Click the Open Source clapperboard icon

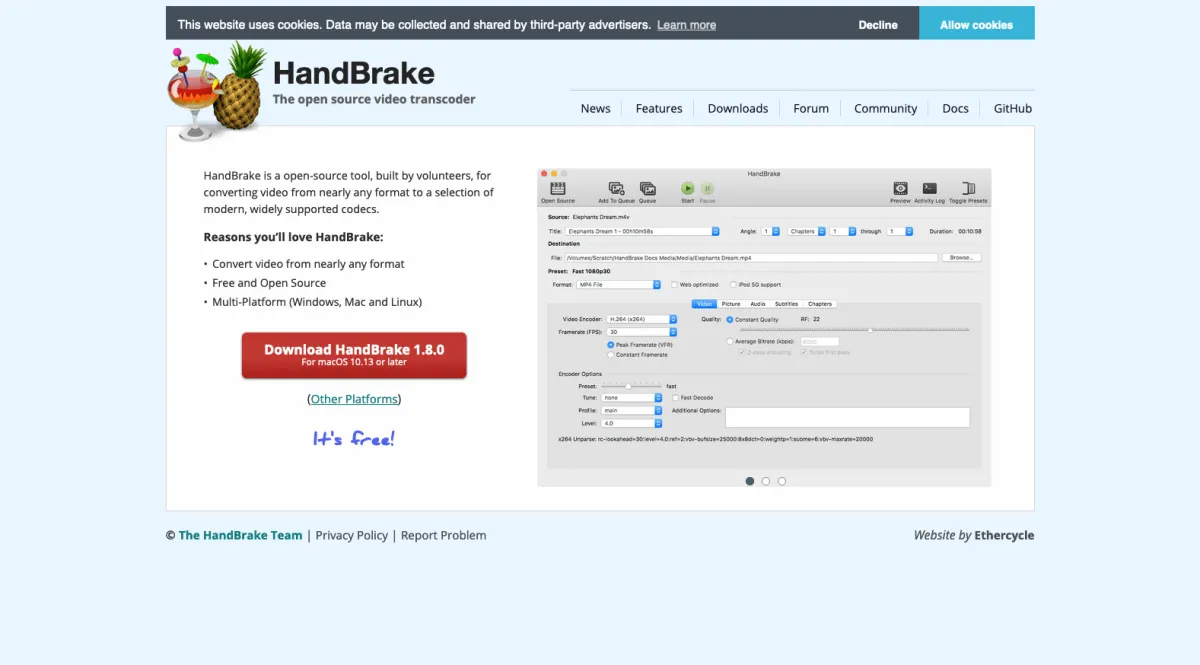point(558,188)
